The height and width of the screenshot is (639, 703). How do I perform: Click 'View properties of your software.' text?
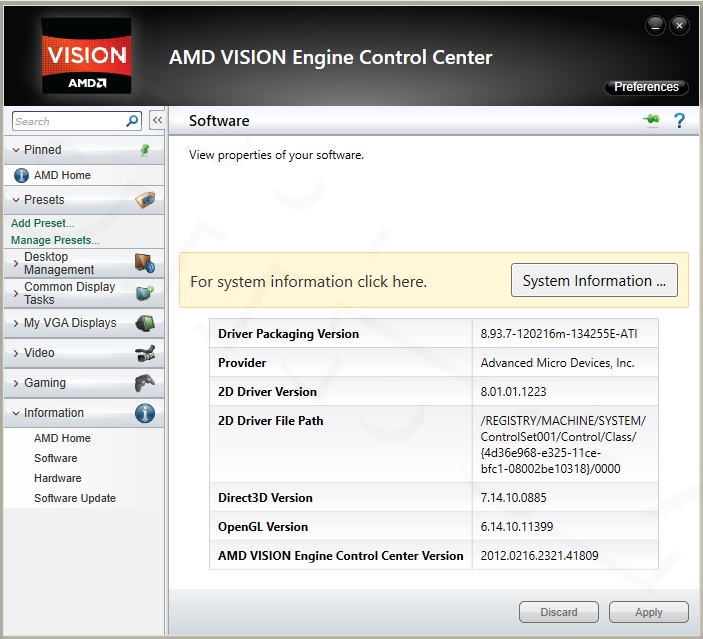[276, 155]
